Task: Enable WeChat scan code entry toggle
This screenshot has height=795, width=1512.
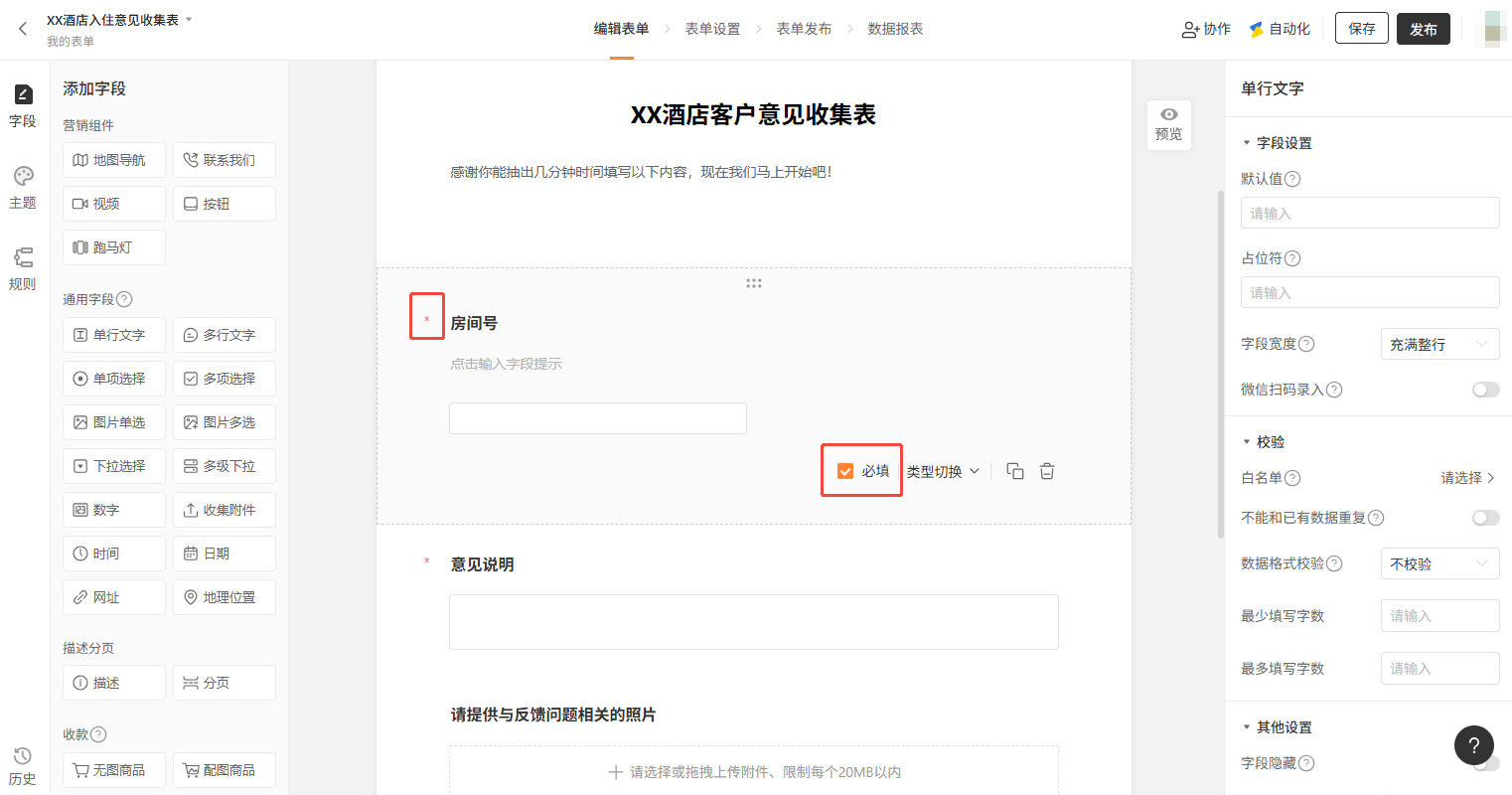Action: tap(1485, 390)
